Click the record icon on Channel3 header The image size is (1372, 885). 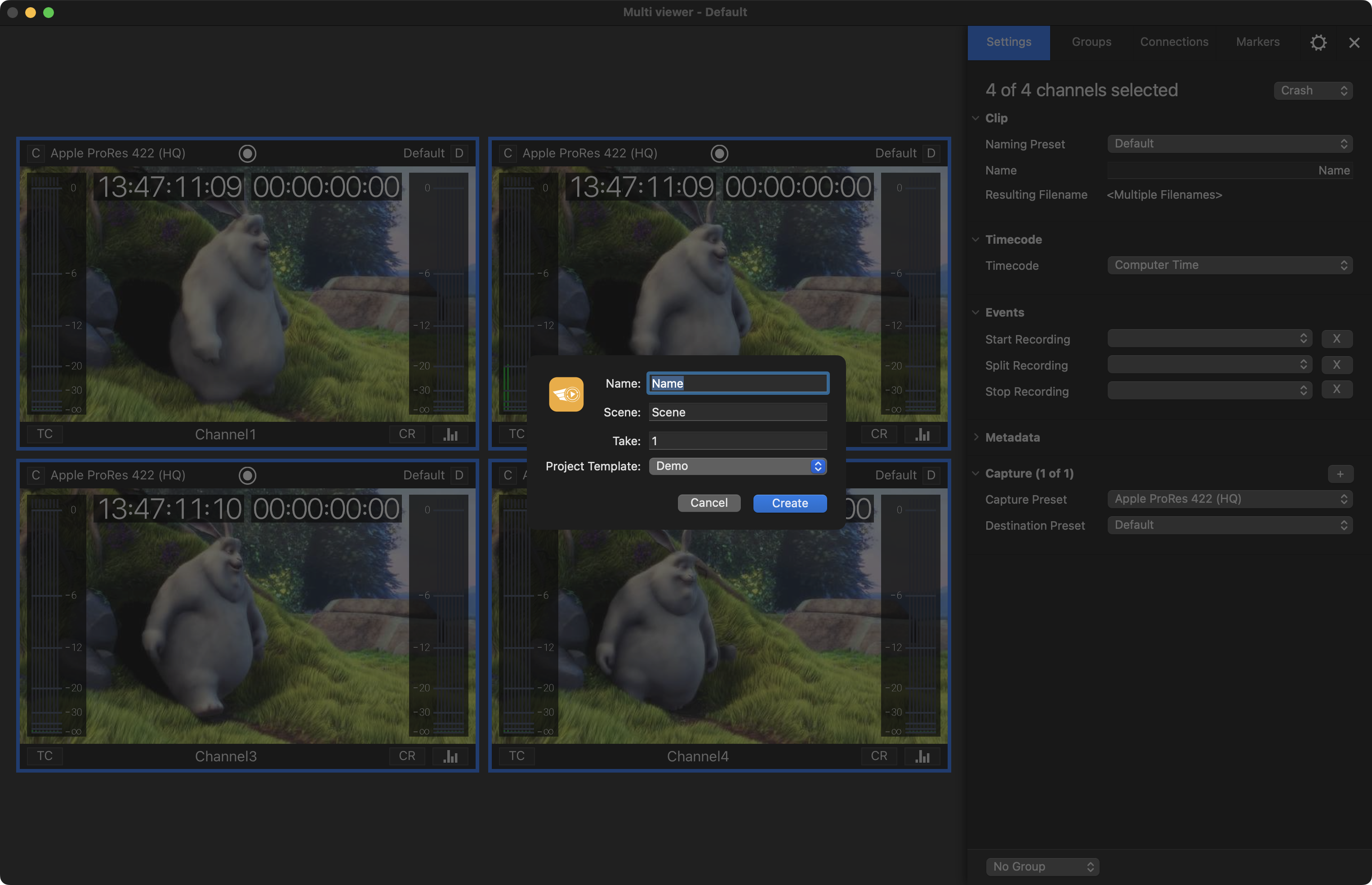point(248,475)
